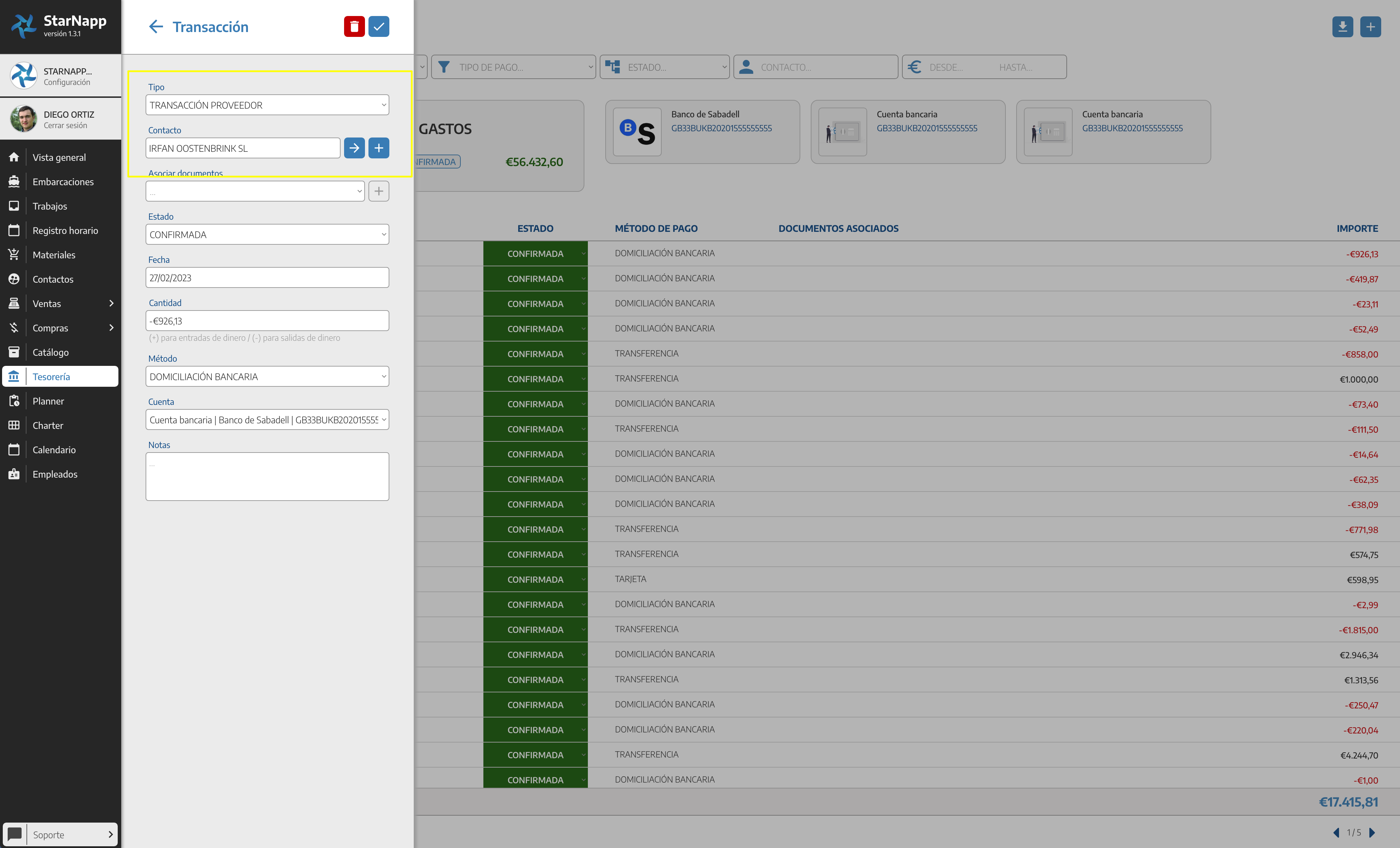Open the Soporte support button

60,834
